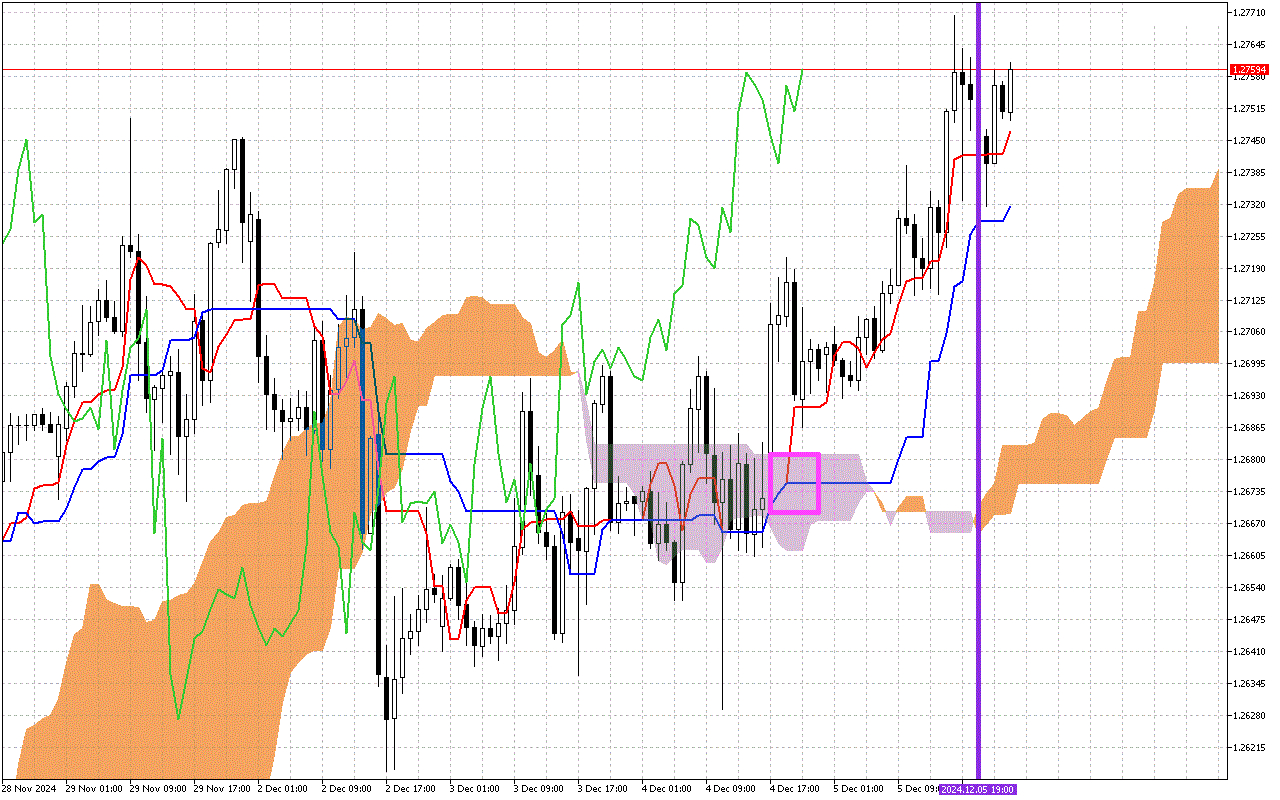Click the 1.27385 price axis label
This screenshot has width=1280, height=800.
tap(1249, 172)
